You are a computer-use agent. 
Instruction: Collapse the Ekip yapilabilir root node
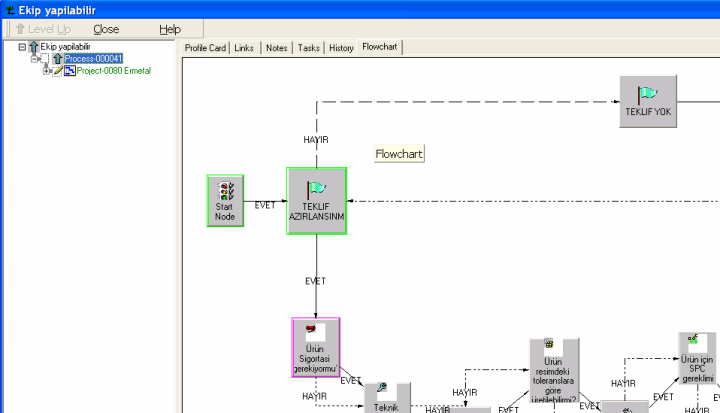coord(23,46)
